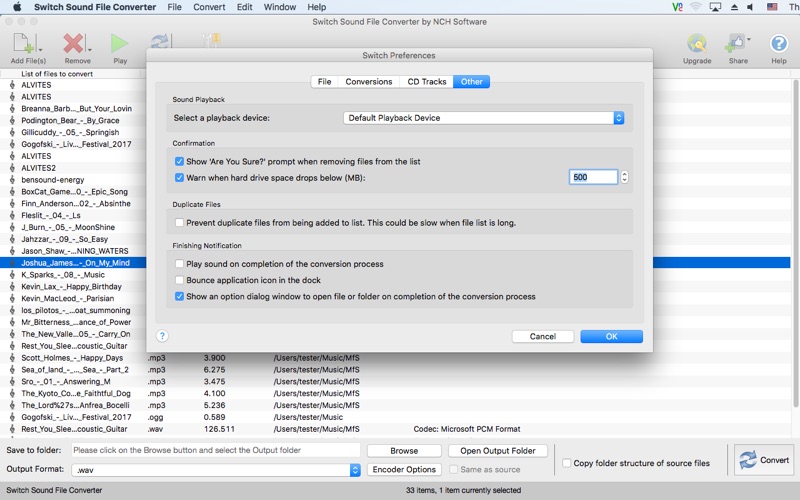Viewport: 800px width, 500px height.
Task: Click the green V2 menu bar icon
Action: (x=677, y=7)
